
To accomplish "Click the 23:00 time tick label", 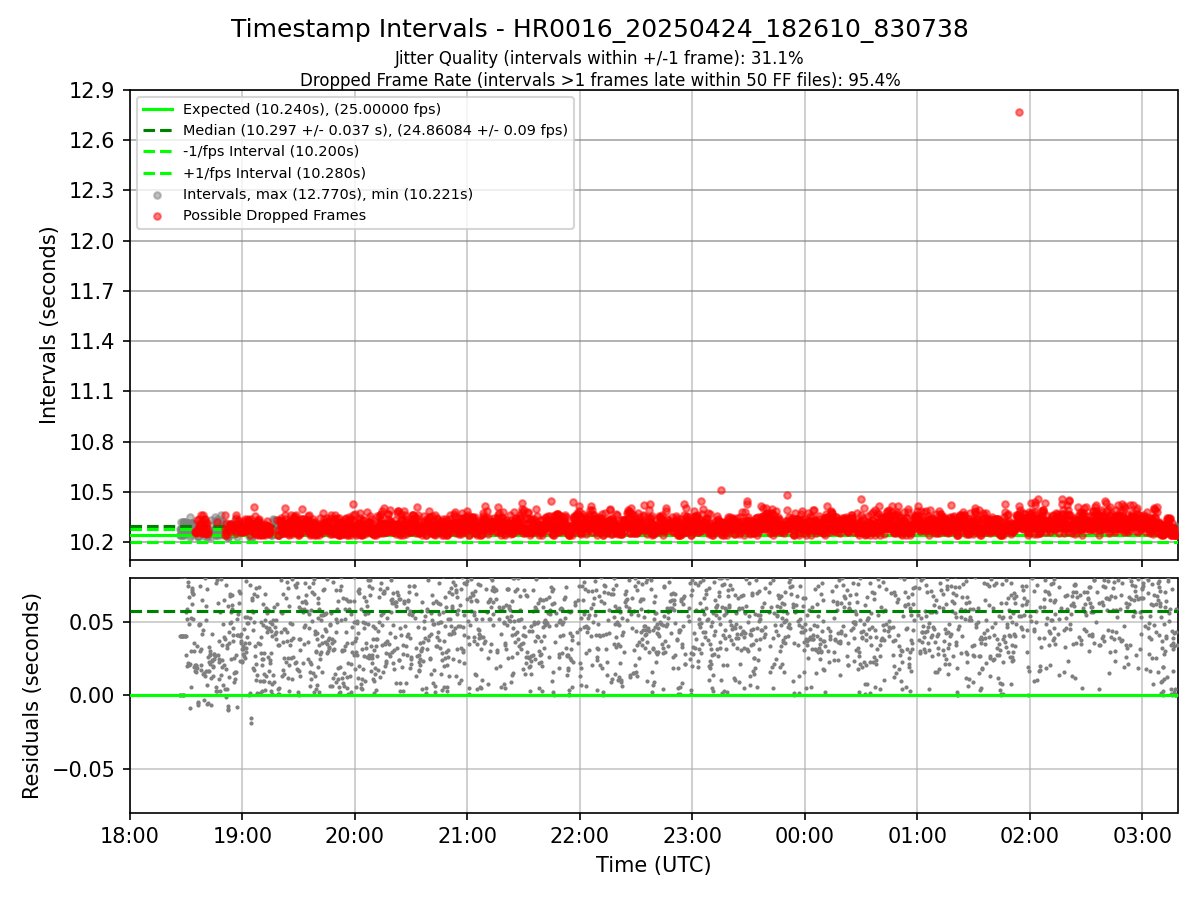I will pos(692,835).
